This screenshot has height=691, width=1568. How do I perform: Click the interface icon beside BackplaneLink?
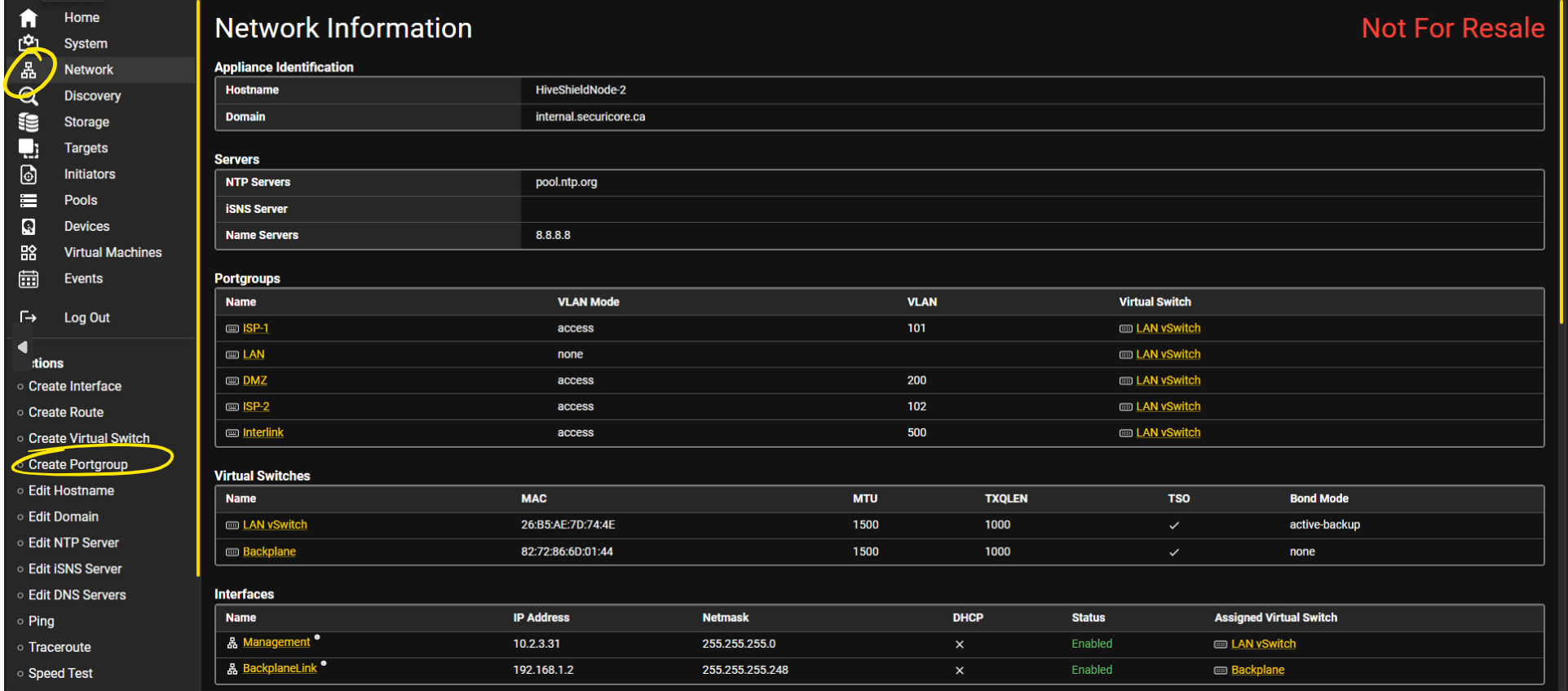tap(232, 669)
